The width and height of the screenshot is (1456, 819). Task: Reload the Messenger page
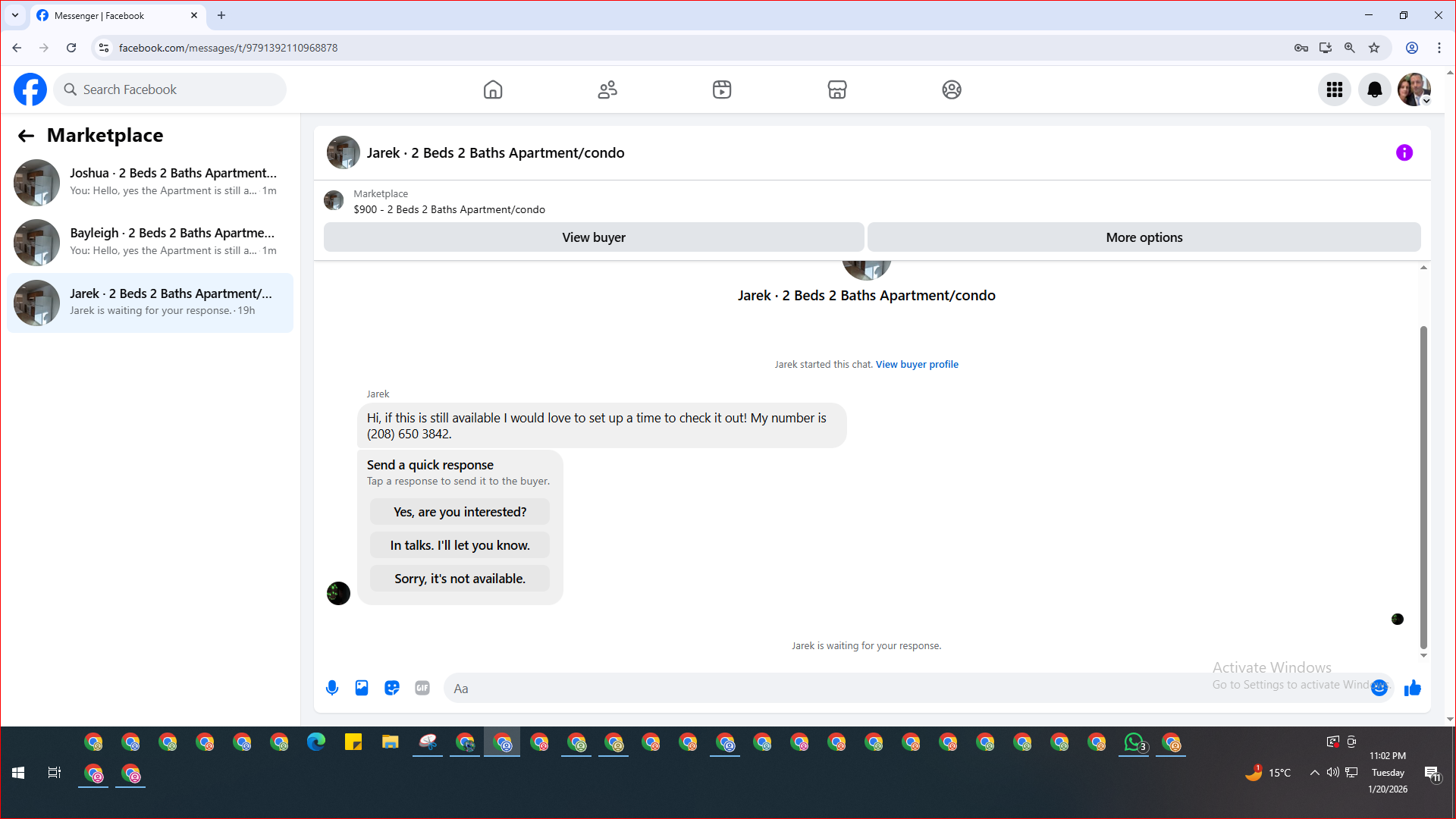click(71, 48)
